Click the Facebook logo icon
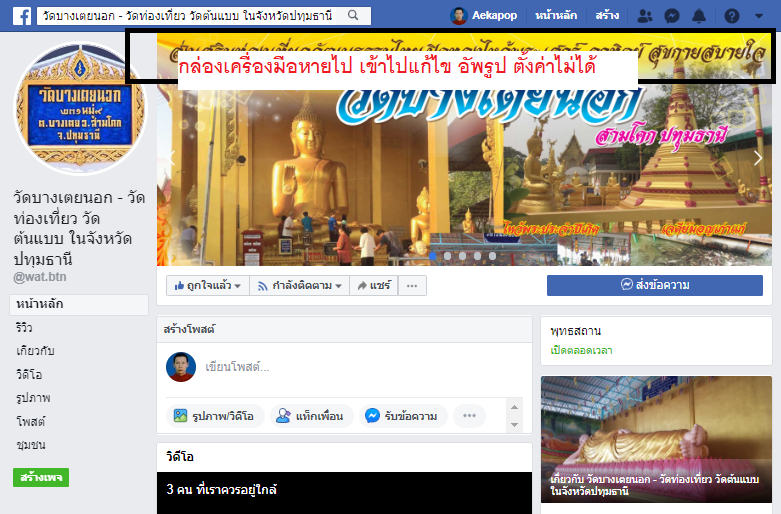 pos(22,16)
